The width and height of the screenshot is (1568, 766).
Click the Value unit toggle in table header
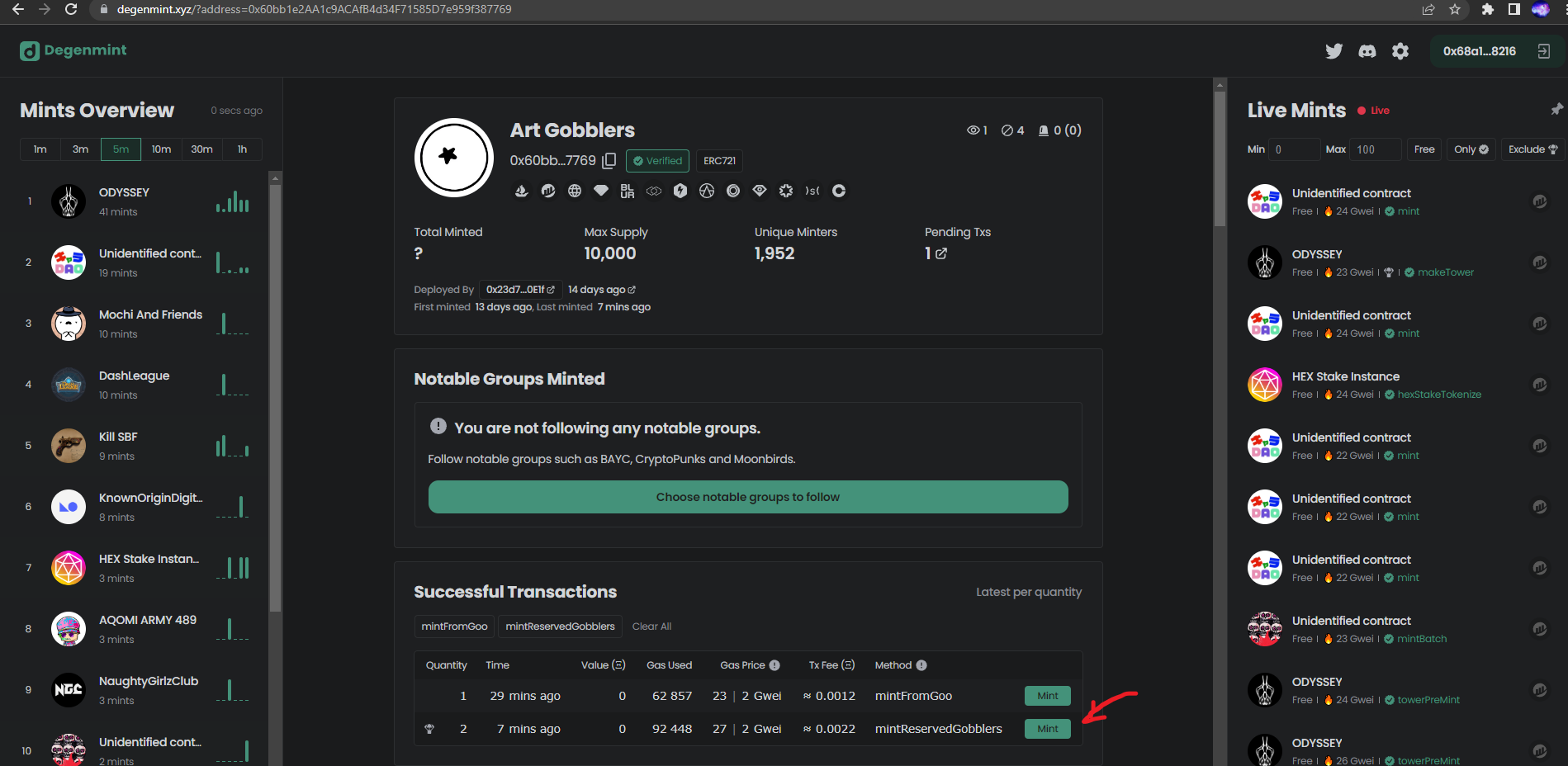pos(618,665)
